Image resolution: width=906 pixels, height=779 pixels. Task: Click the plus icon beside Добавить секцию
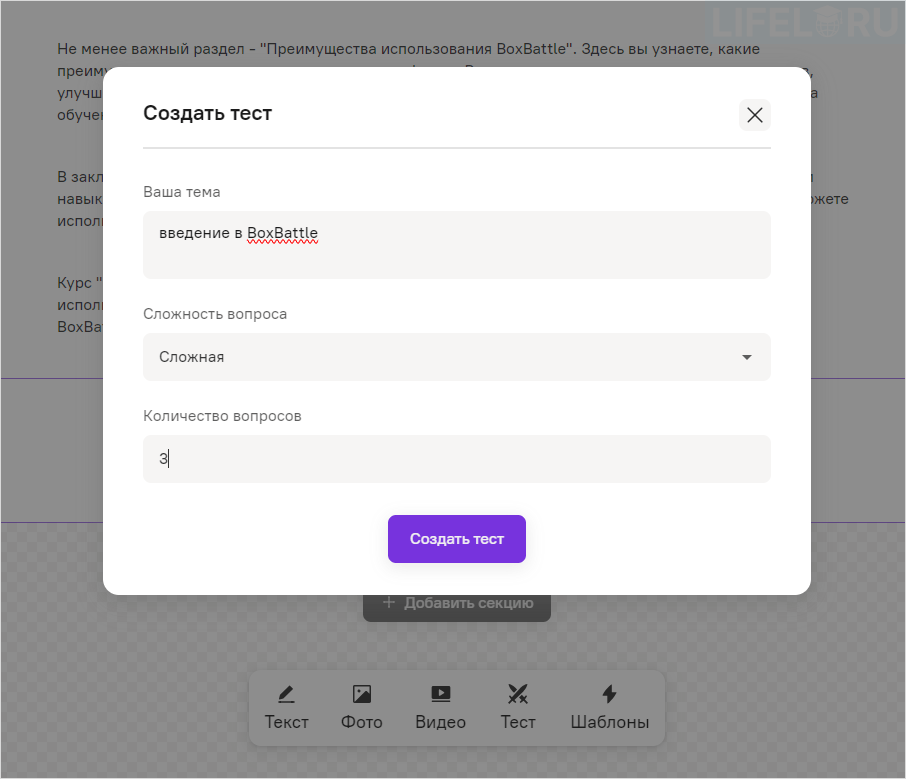click(x=390, y=603)
